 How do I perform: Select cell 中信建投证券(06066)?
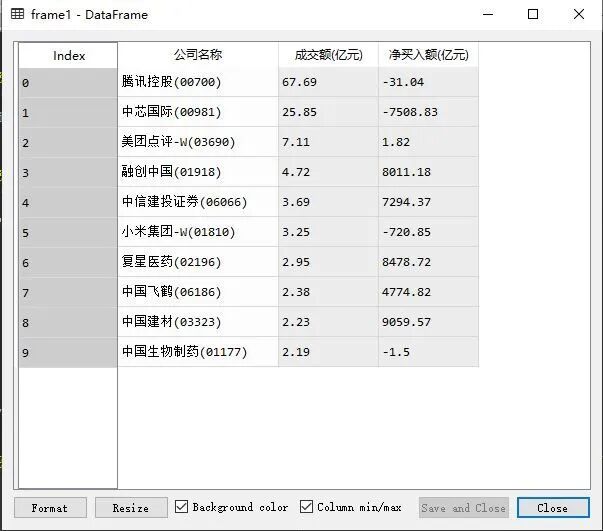(x=198, y=202)
